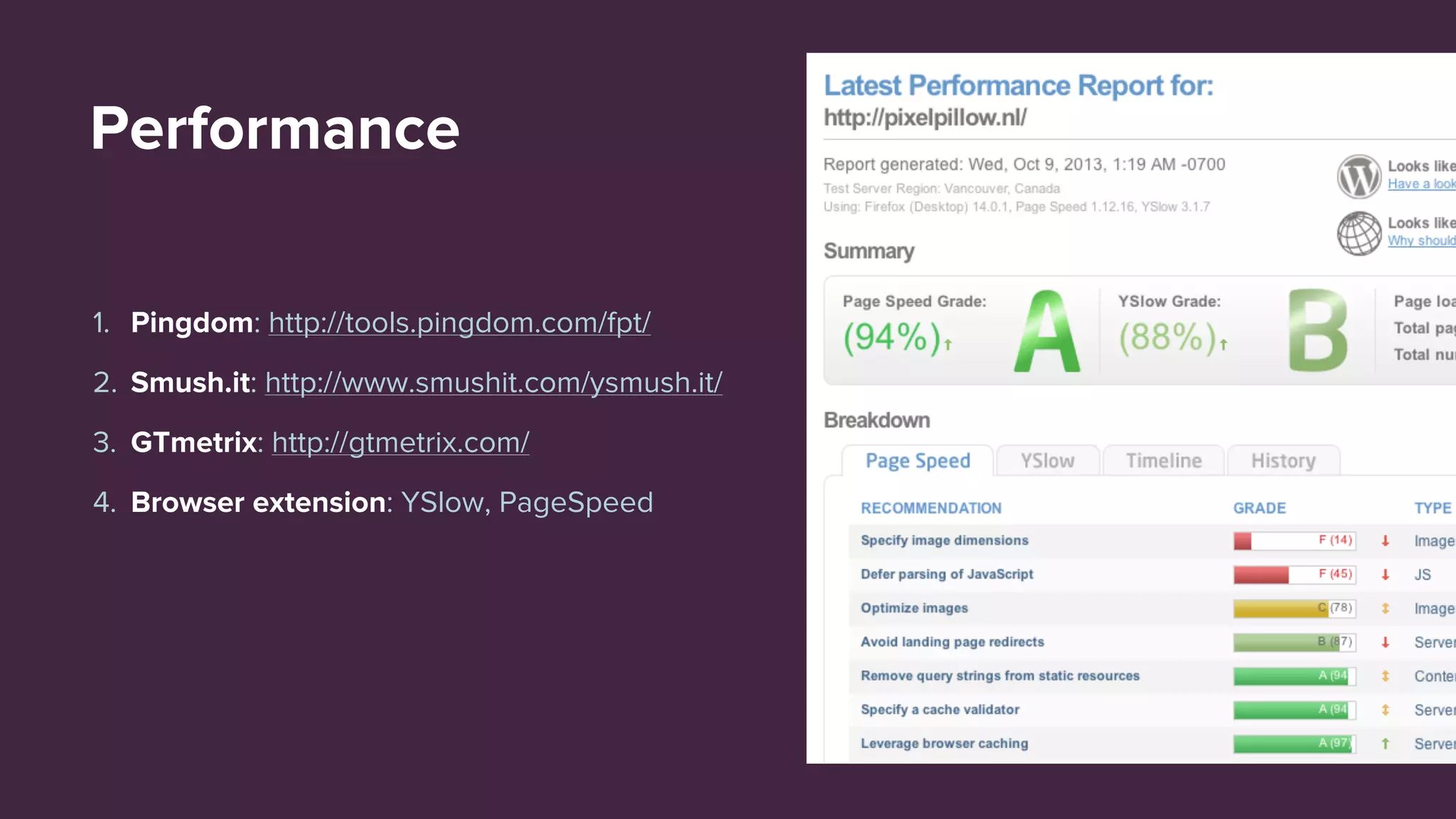Click the Summary heading

pos(869,251)
